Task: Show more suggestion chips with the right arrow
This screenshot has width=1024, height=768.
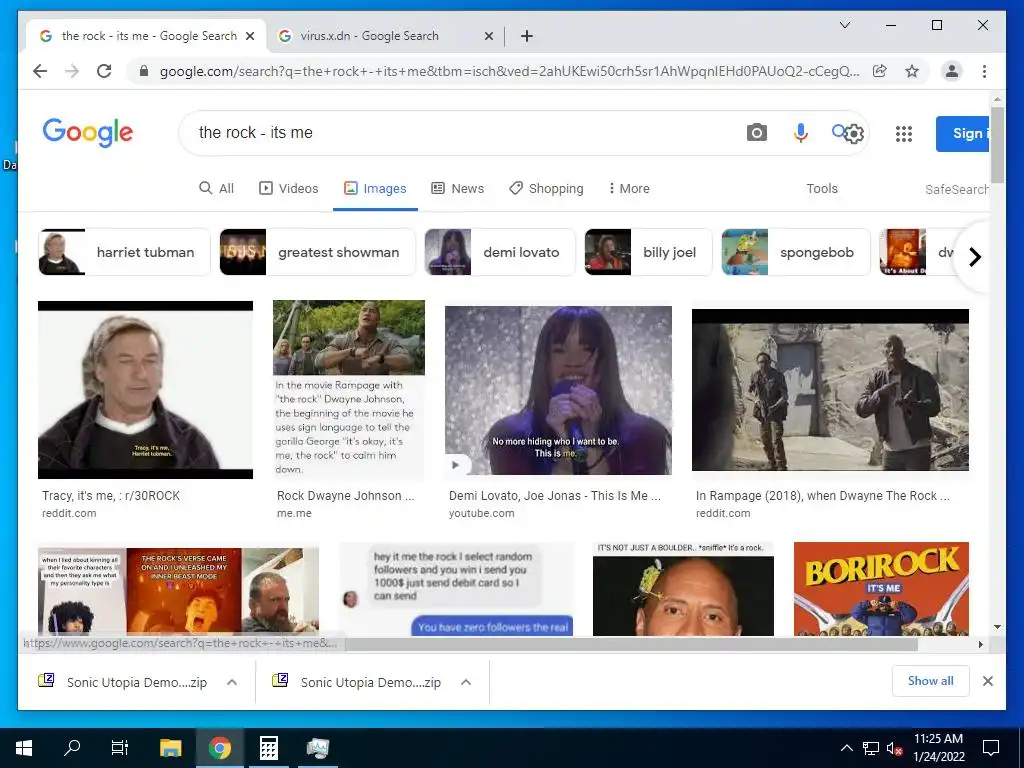Action: 974,257
